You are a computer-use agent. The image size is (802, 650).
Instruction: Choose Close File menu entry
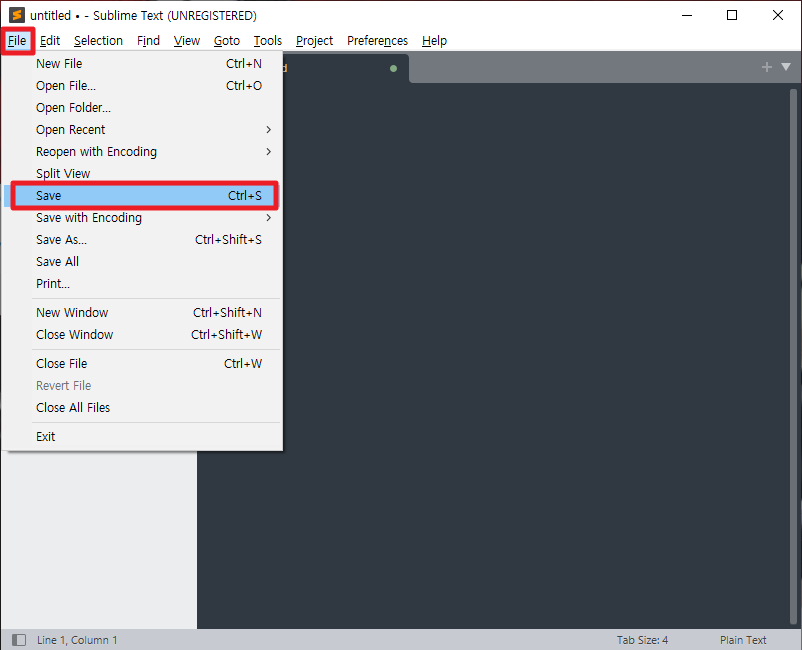(x=142, y=364)
